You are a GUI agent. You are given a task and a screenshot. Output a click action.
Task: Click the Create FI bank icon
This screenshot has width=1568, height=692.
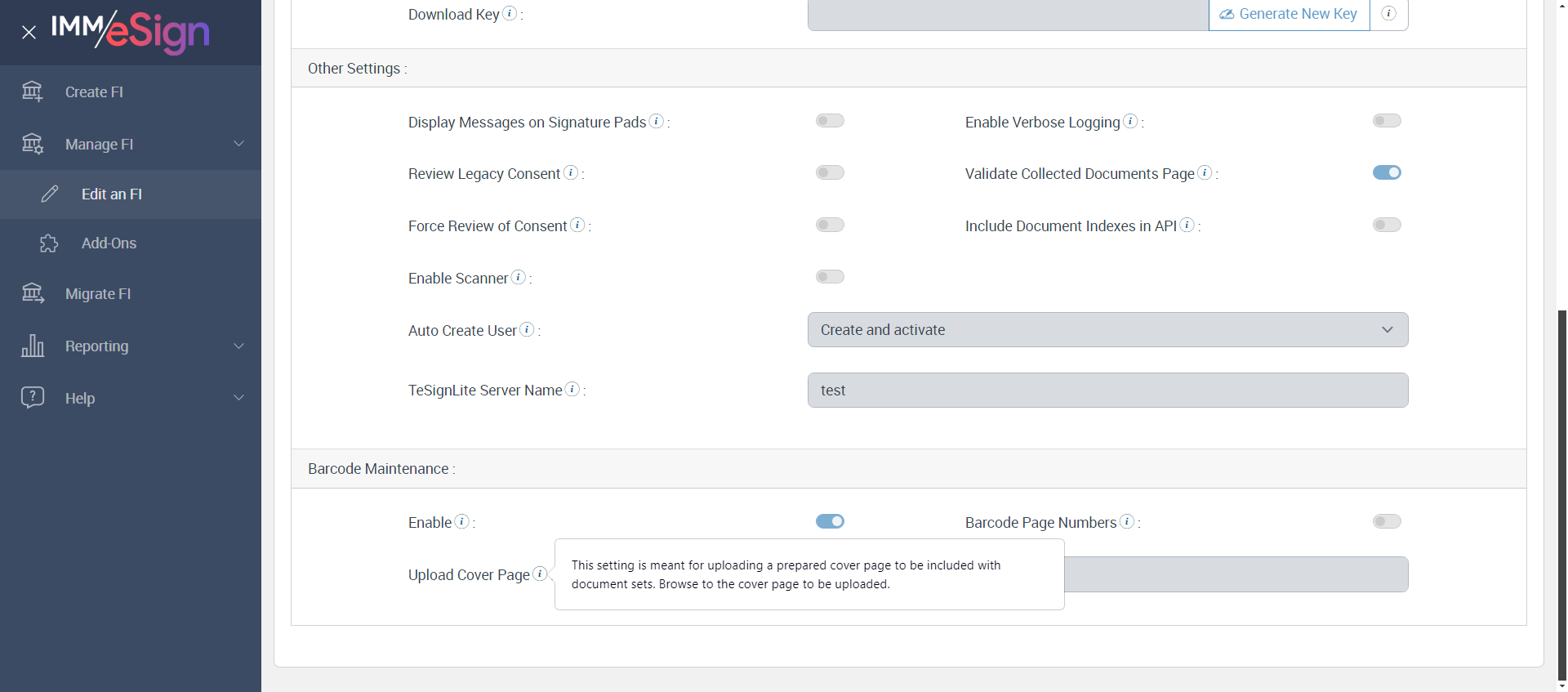click(33, 92)
